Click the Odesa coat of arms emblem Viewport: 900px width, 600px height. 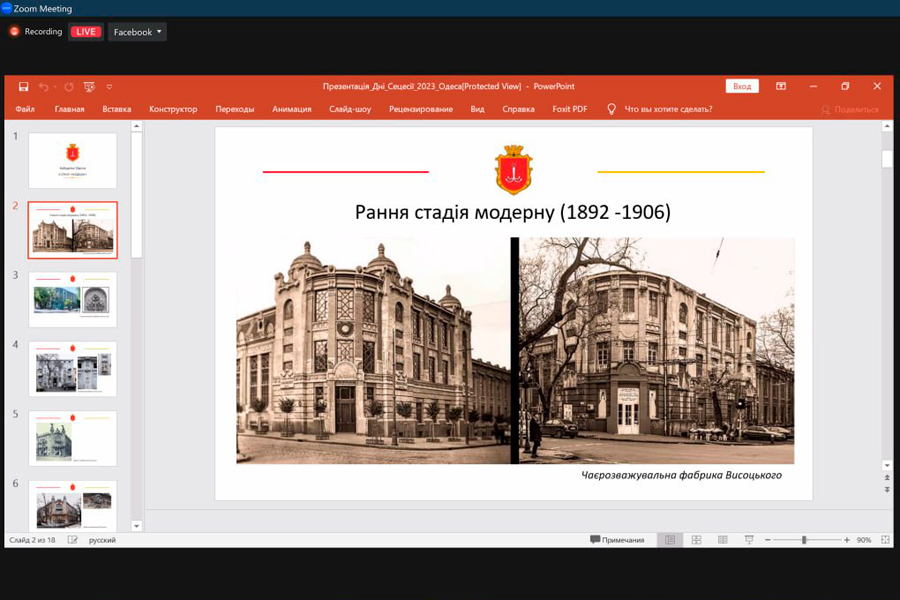(x=514, y=170)
